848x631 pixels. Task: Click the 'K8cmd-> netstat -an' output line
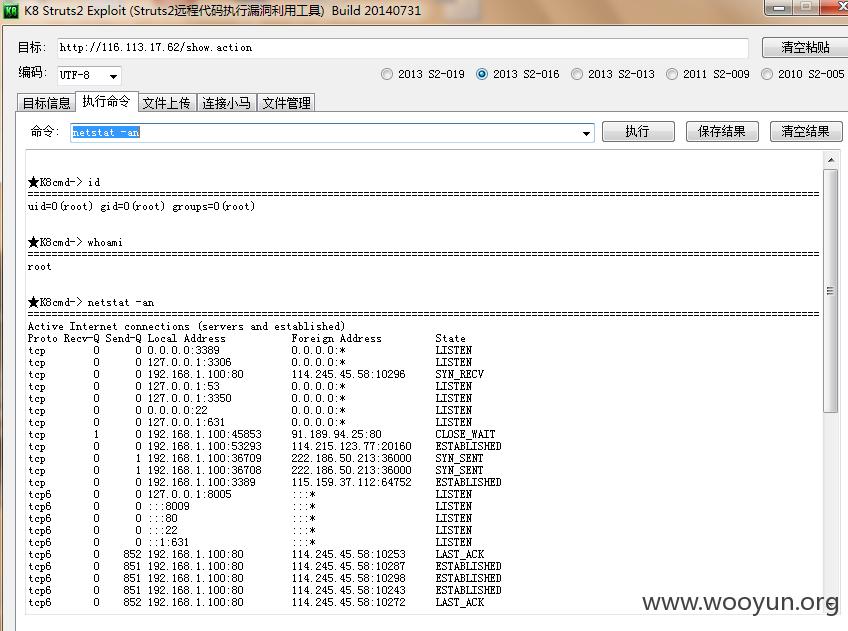pyautogui.click(x=91, y=302)
